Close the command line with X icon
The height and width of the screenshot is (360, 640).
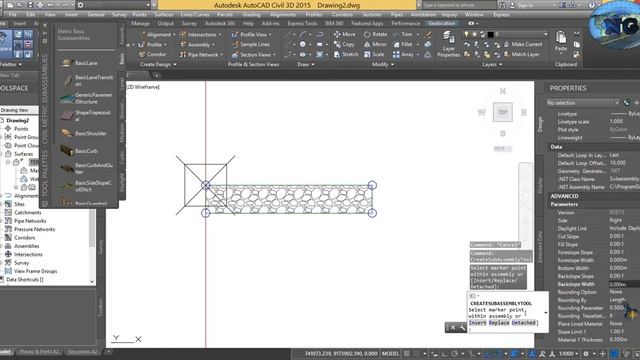[x=453, y=327]
